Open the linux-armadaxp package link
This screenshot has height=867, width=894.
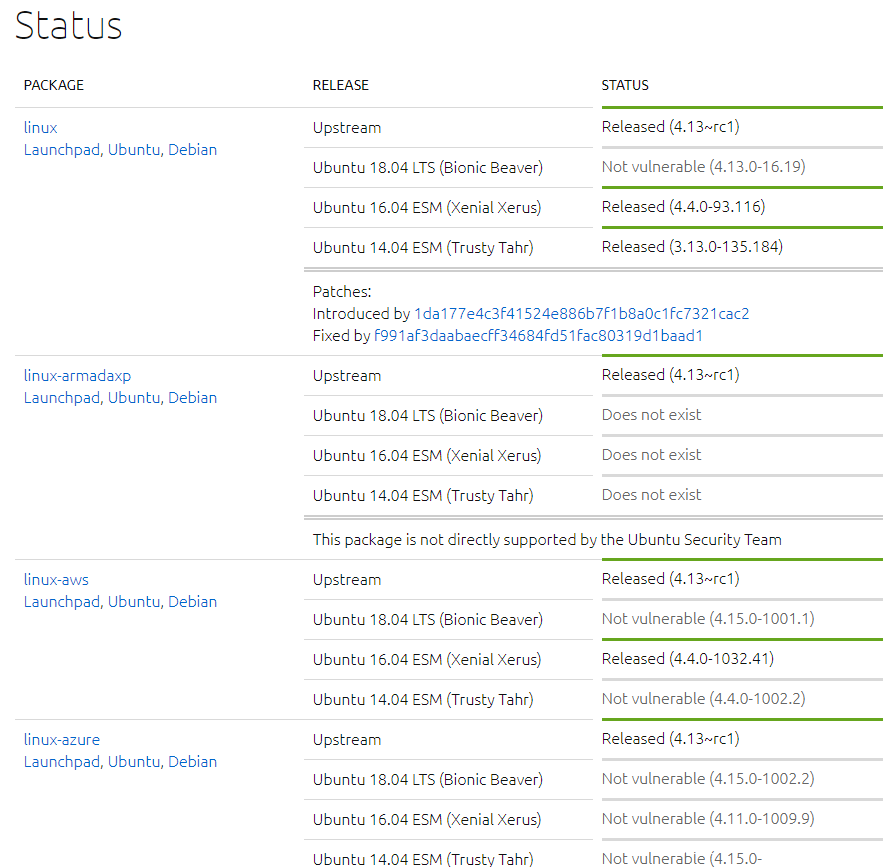tap(77, 376)
